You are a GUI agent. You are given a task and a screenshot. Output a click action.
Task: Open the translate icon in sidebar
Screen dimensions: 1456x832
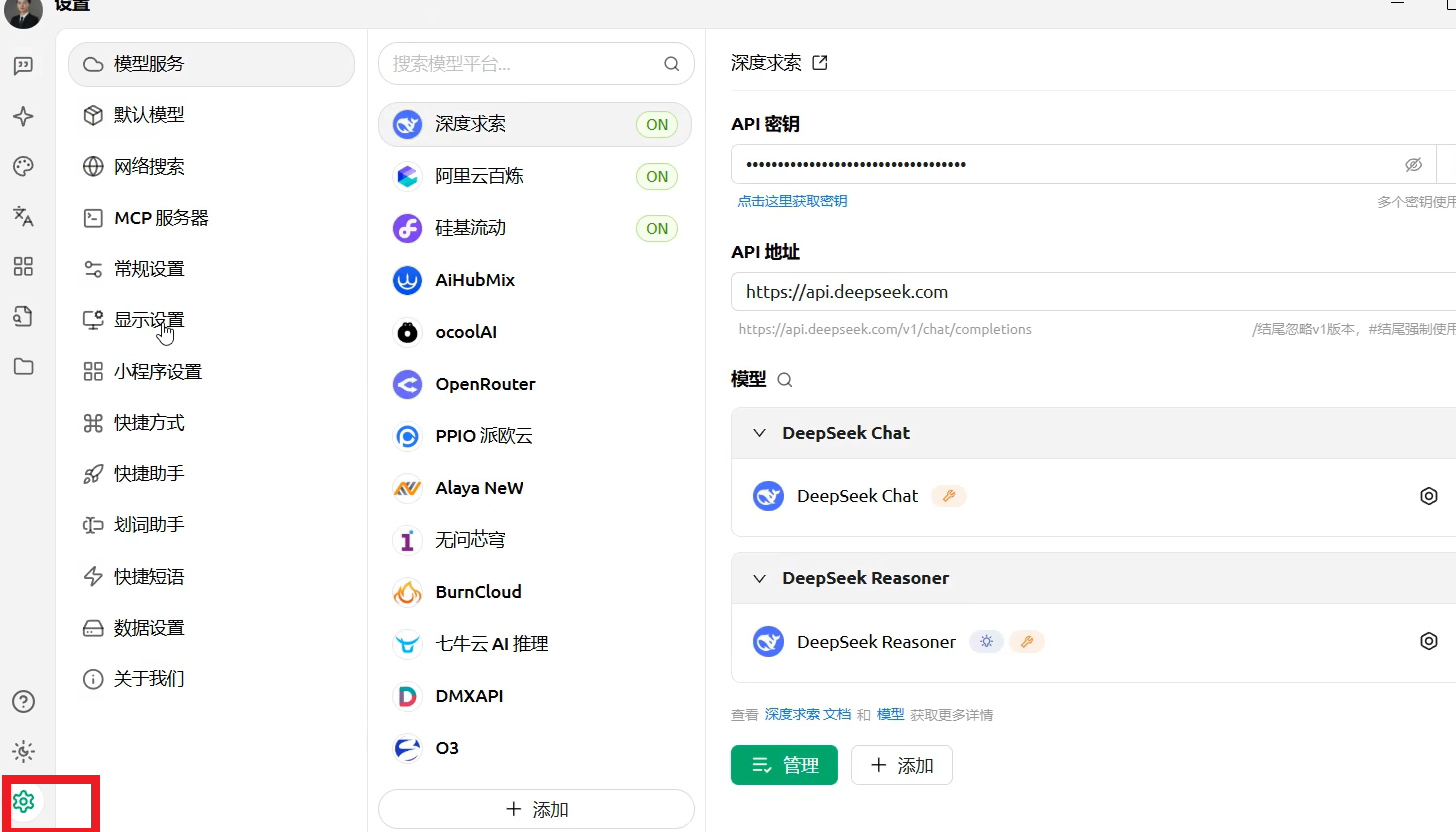(23, 216)
